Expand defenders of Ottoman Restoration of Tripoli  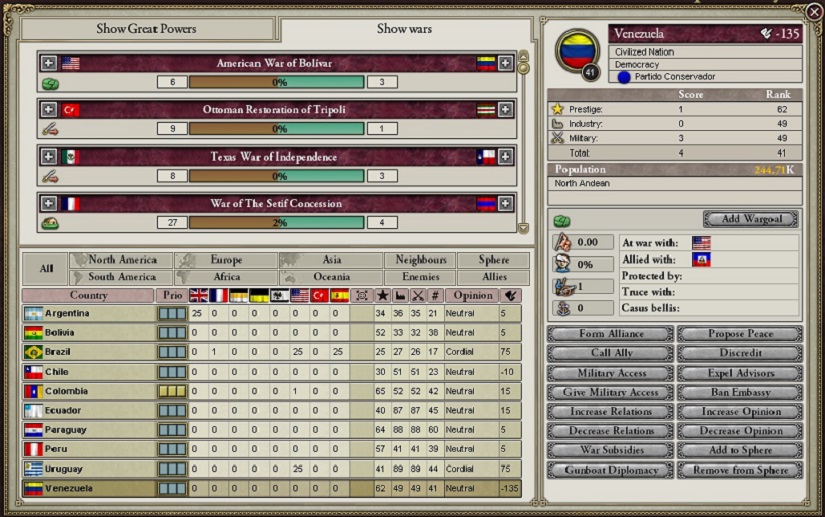[505, 110]
